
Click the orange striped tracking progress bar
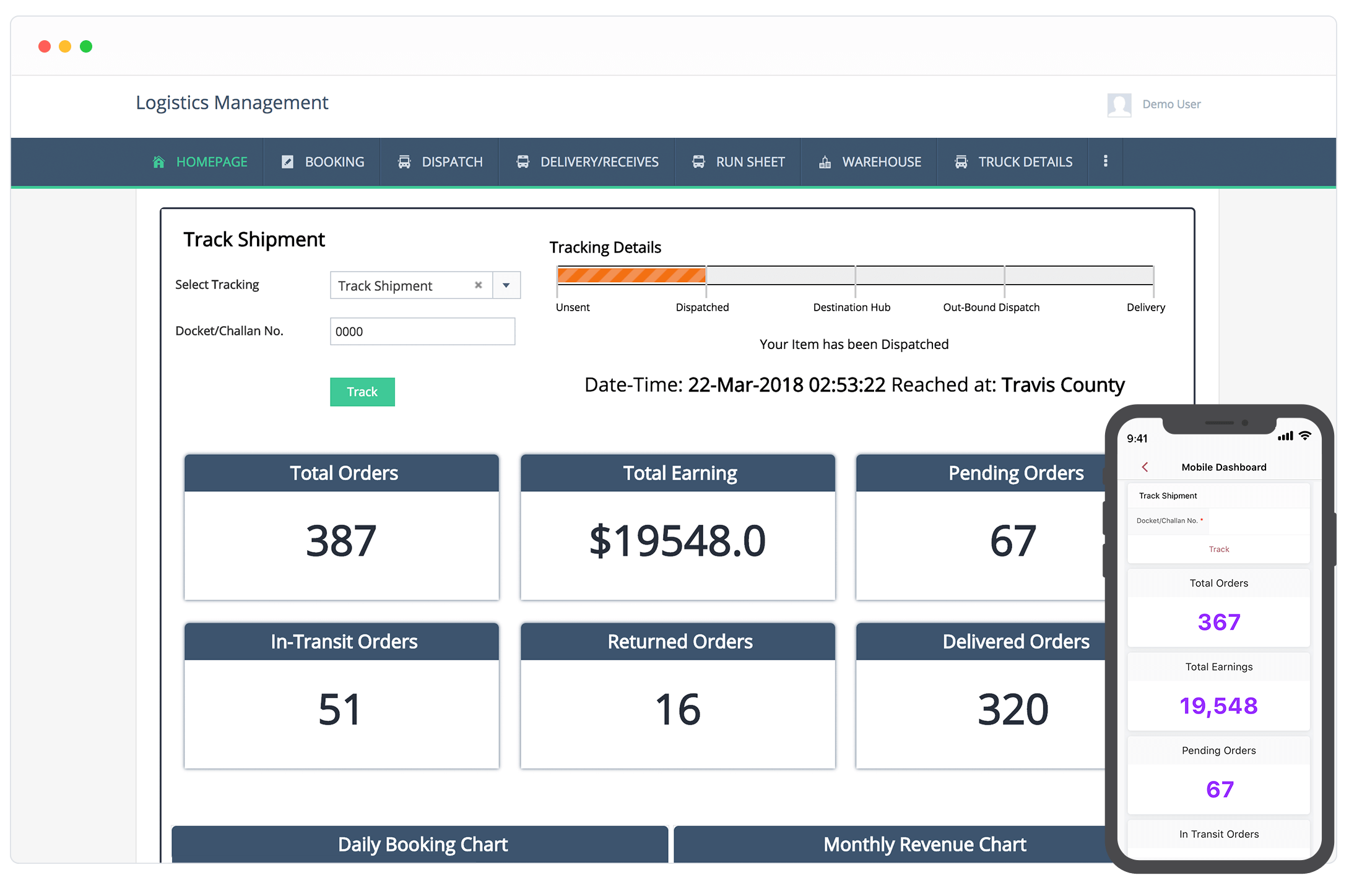click(x=631, y=275)
